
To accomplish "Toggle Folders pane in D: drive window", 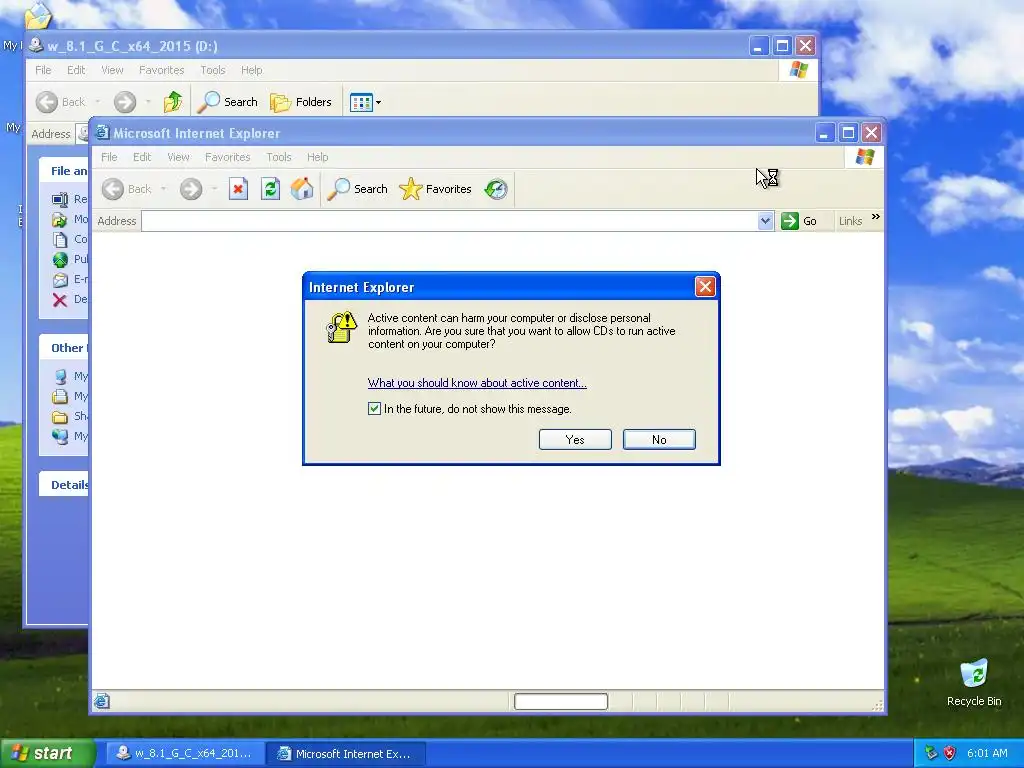I will click(x=301, y=102).
